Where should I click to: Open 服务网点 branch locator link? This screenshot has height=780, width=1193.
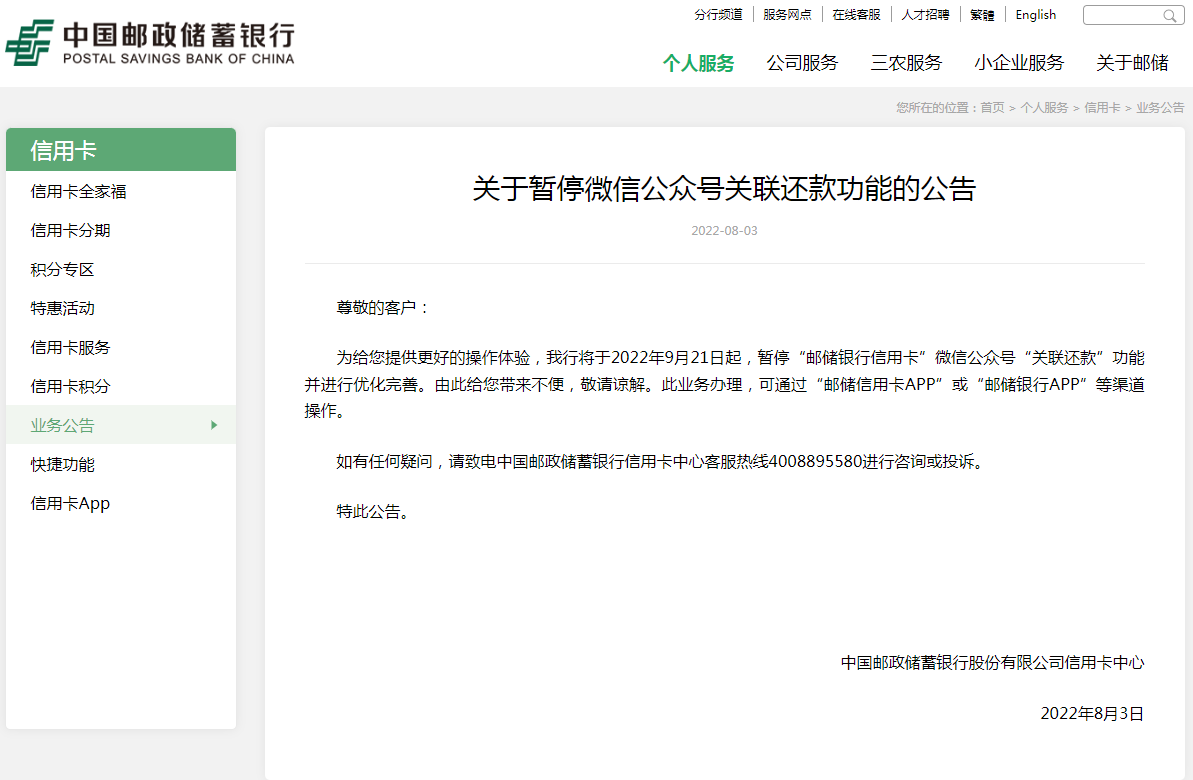tap(787, 15)
